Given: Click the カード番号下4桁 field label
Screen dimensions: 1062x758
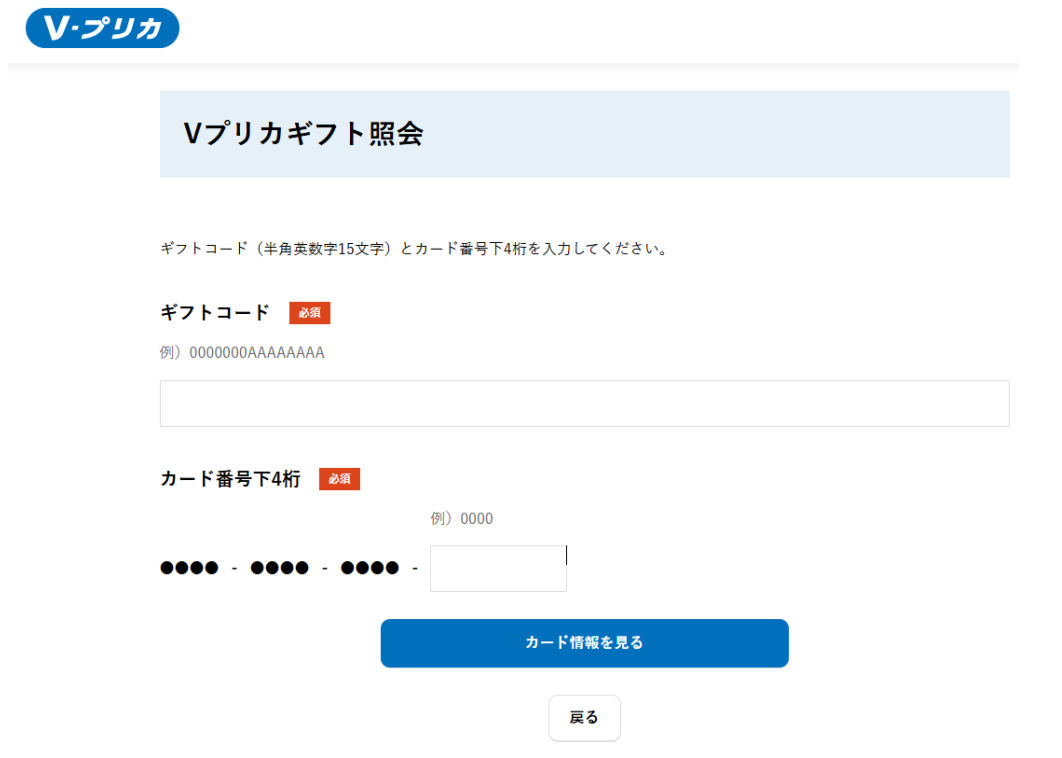Looking at the screenshot, I should click(x=230, y=479).
